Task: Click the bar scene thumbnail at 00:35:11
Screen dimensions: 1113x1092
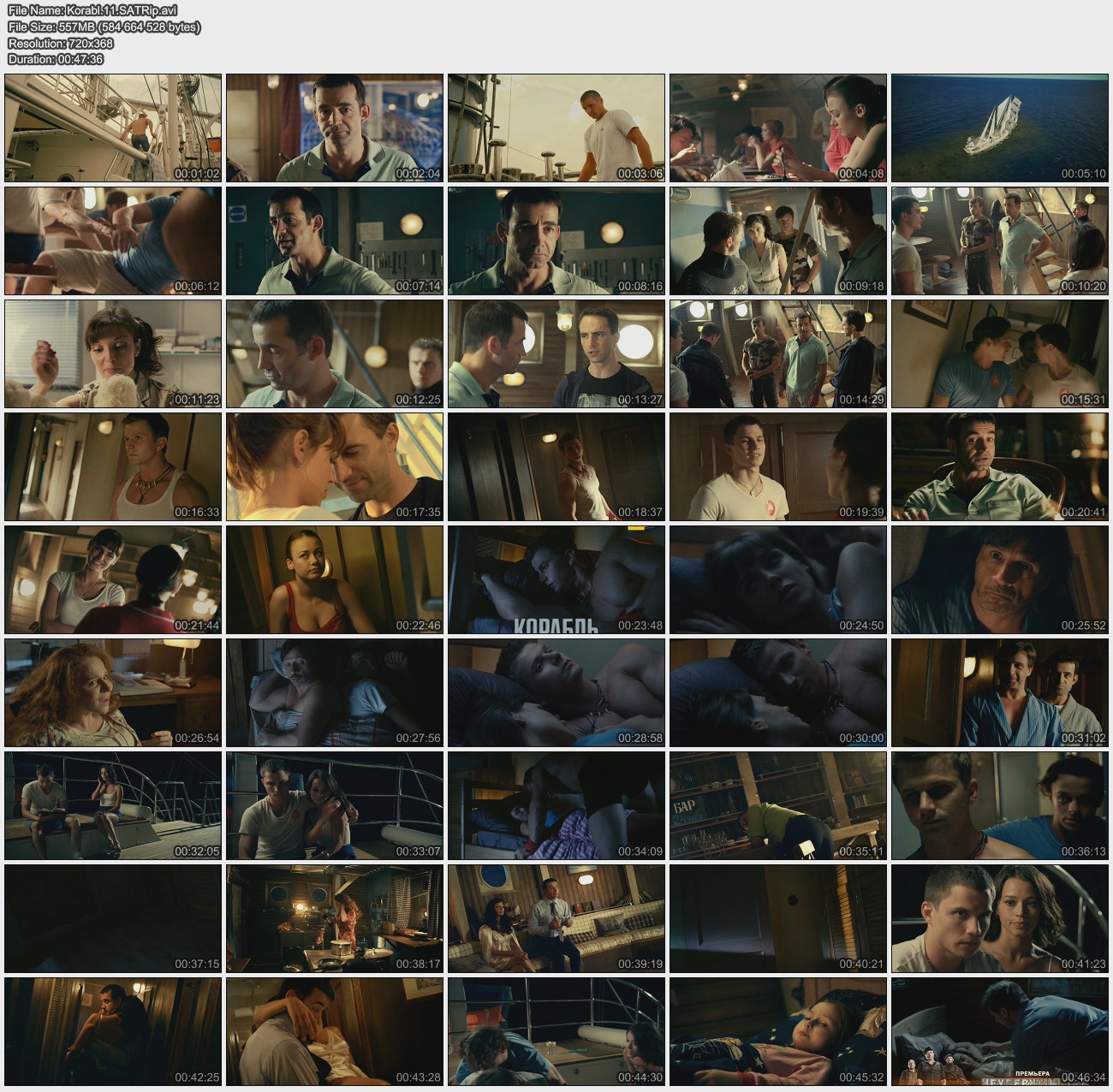Action: [x=778, y=805]
